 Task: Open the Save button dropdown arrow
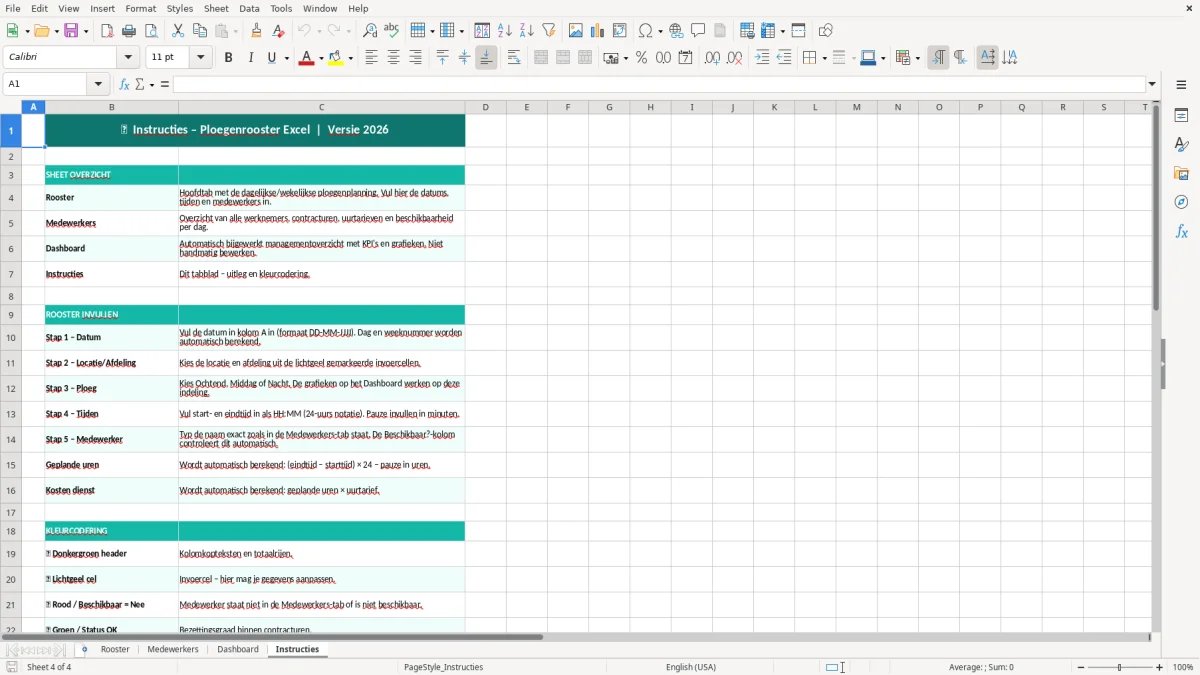click(x=85, y=31)
